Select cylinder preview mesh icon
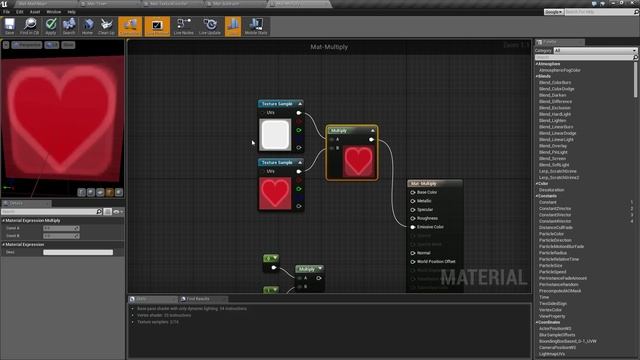Viewport: 640px width, 360px height. 82,192
